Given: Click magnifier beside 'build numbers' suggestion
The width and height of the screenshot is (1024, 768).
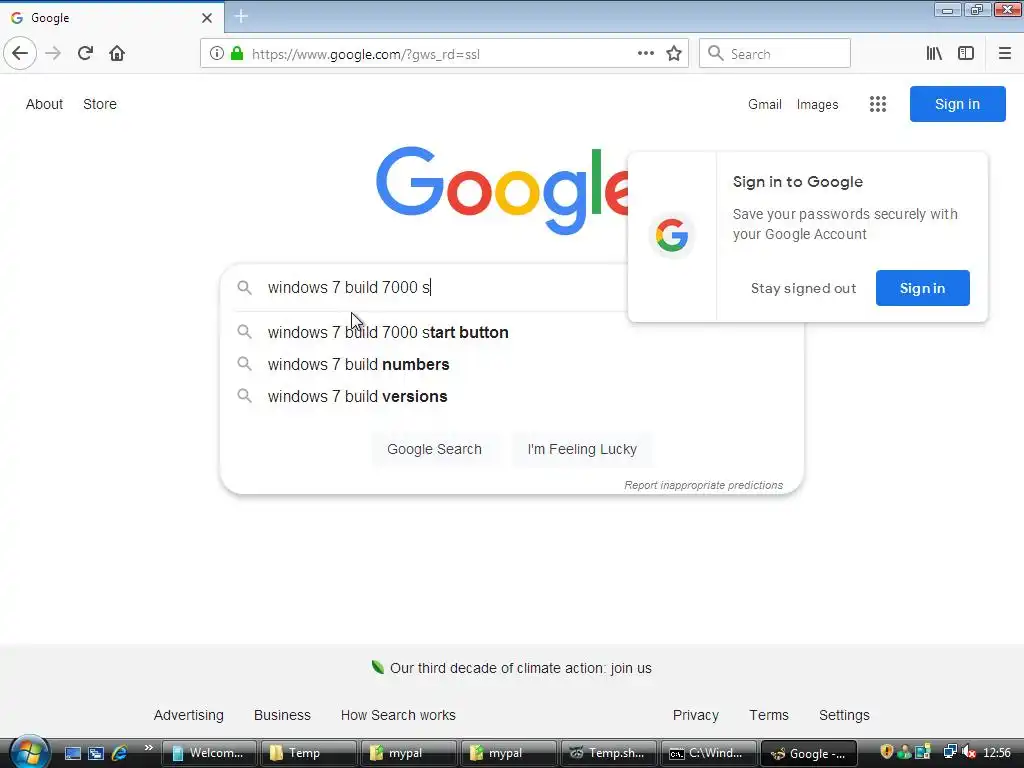Looking at the screenshot, I should coord(244,363).
